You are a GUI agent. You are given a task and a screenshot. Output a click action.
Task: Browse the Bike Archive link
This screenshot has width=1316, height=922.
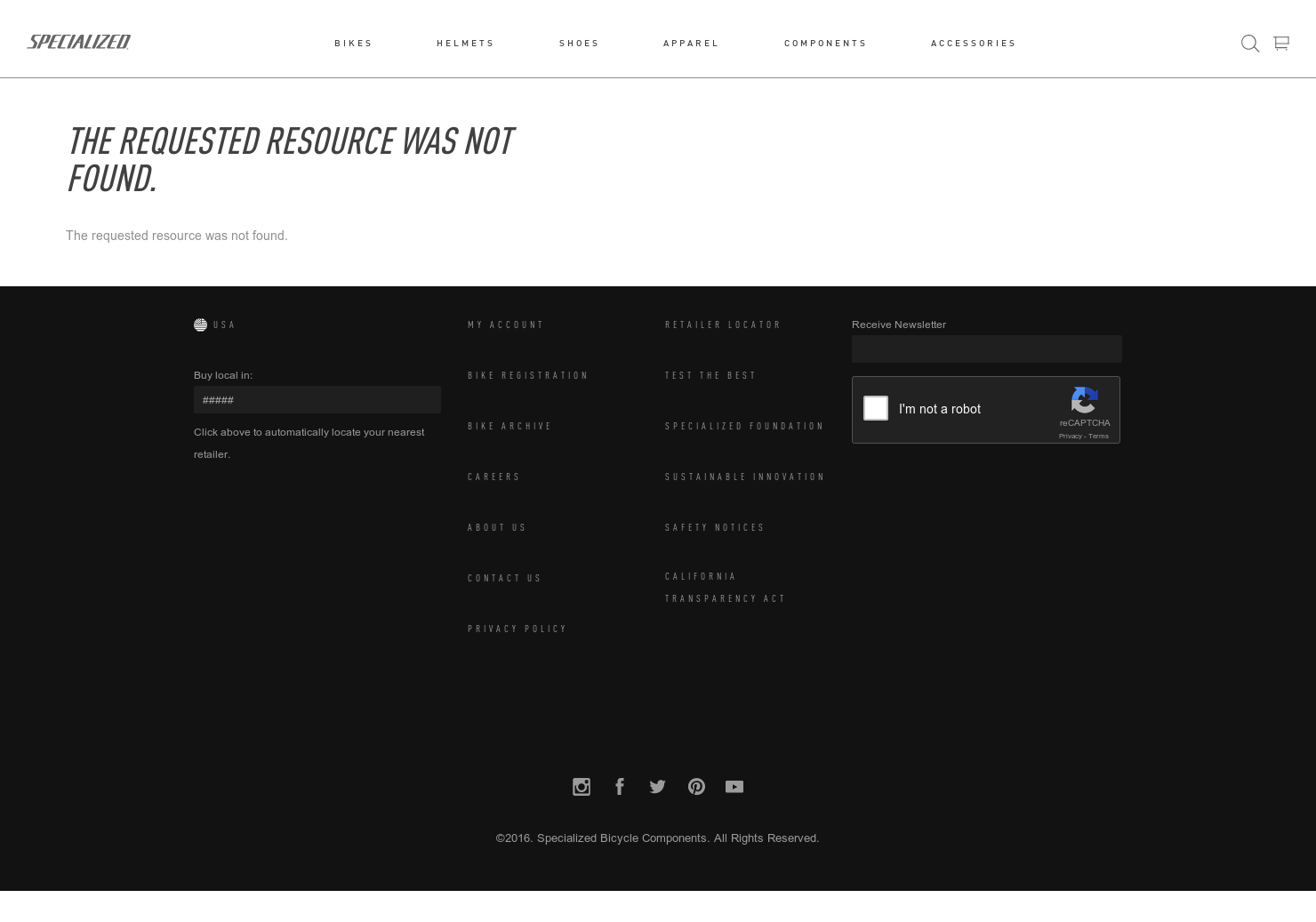click(x=510, y=427)
